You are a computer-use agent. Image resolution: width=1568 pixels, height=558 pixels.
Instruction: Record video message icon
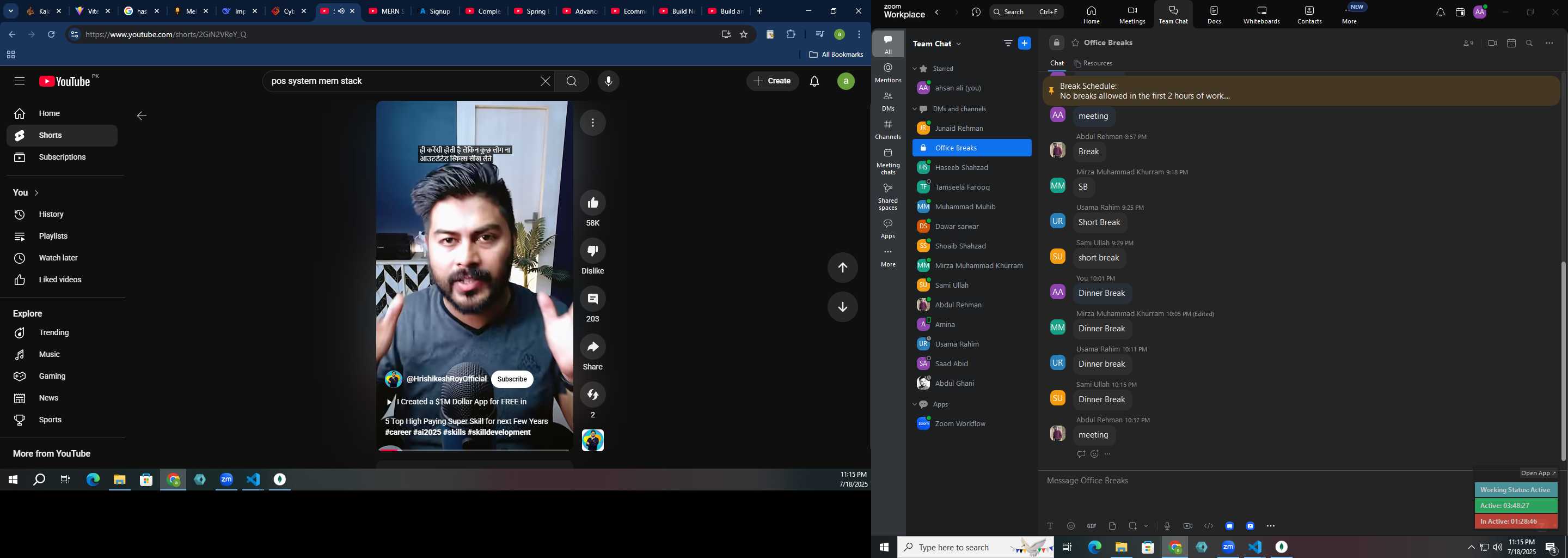1187,526
